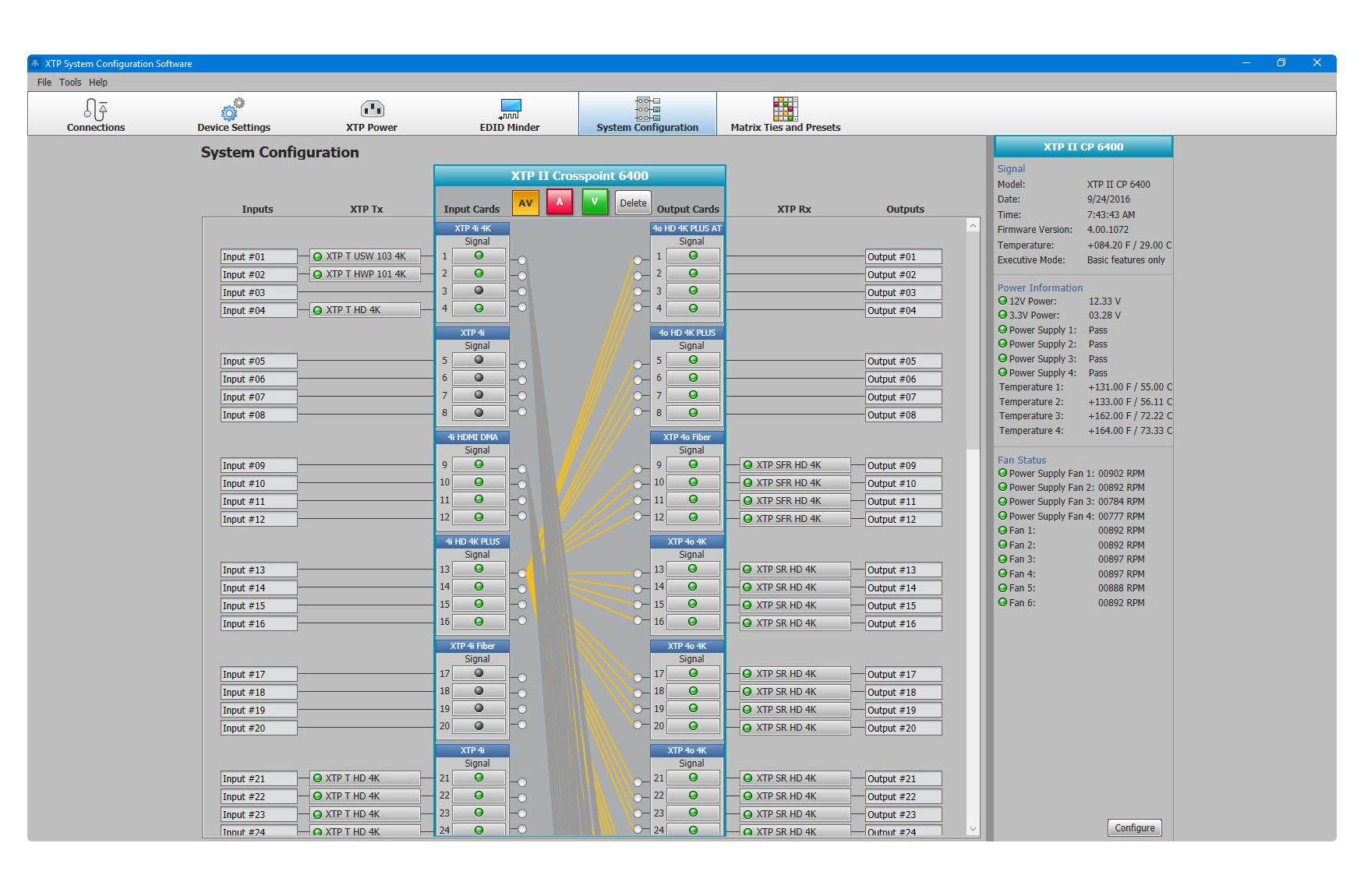Click Fan 6 status indicator

coord(1003,602)
